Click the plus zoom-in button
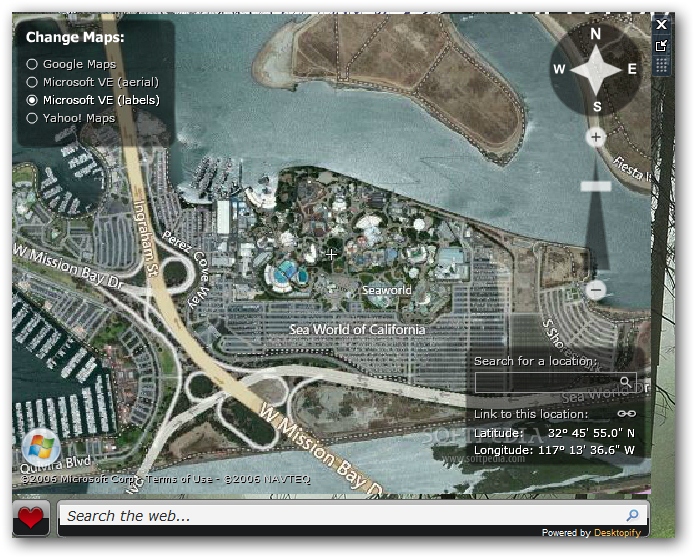Image resolution: width=695 pixels, height=558 pixels. 596,137
